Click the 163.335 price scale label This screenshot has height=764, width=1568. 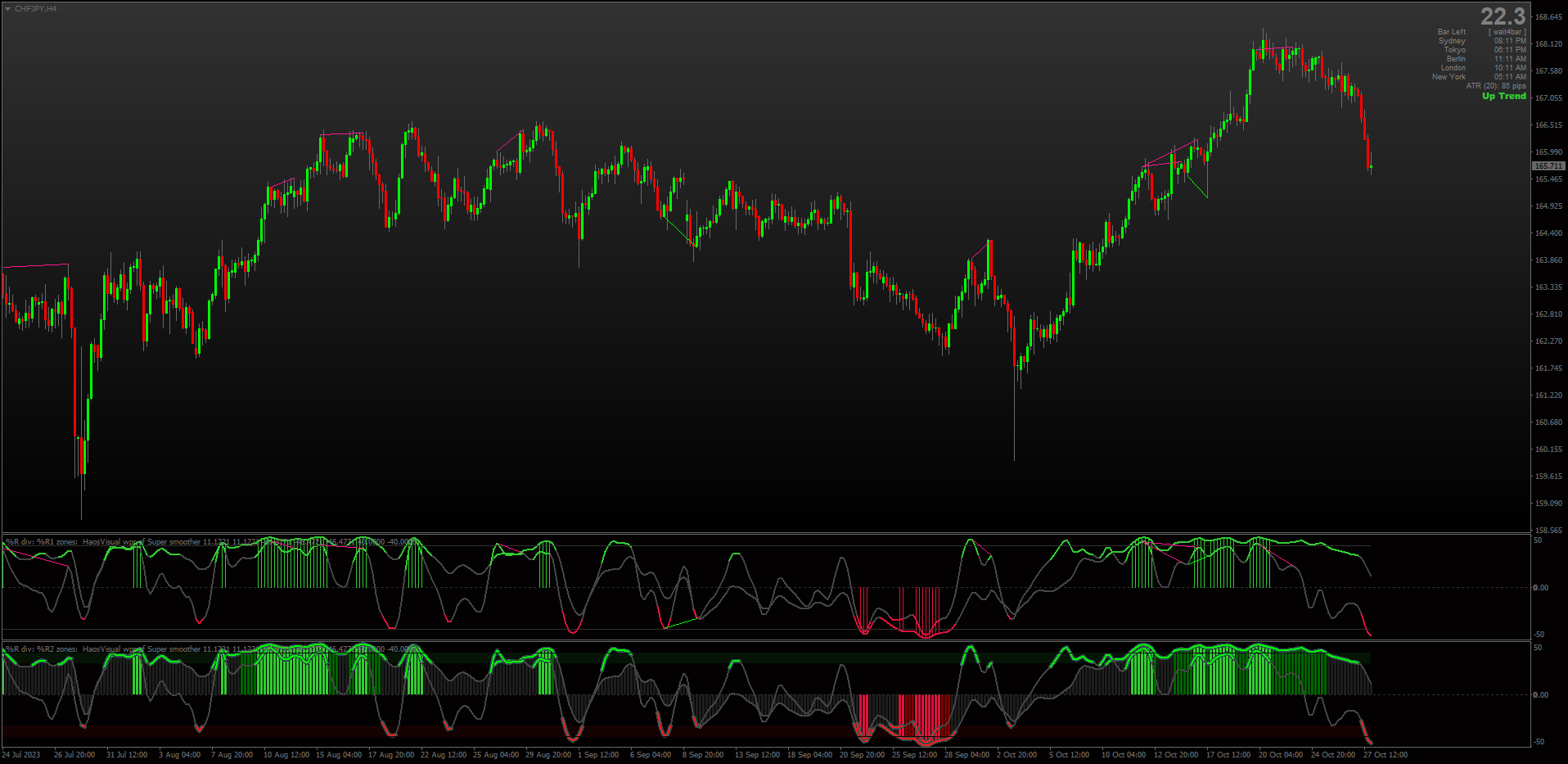coord(1548,287)
